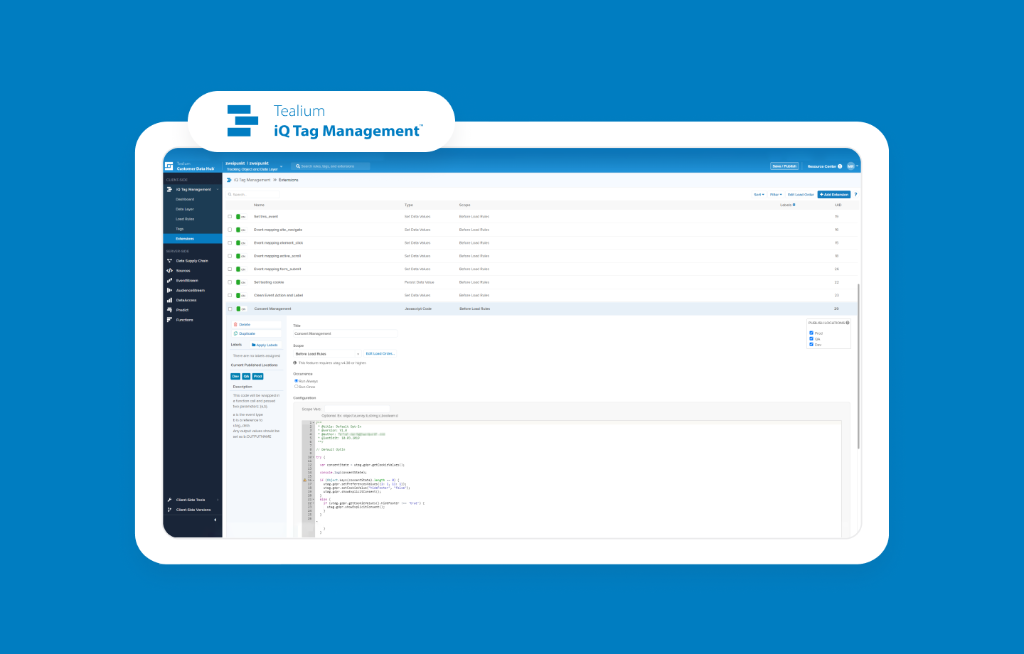Click the Resource Center link
The image size is (1024, 654).
click(822, 167)
